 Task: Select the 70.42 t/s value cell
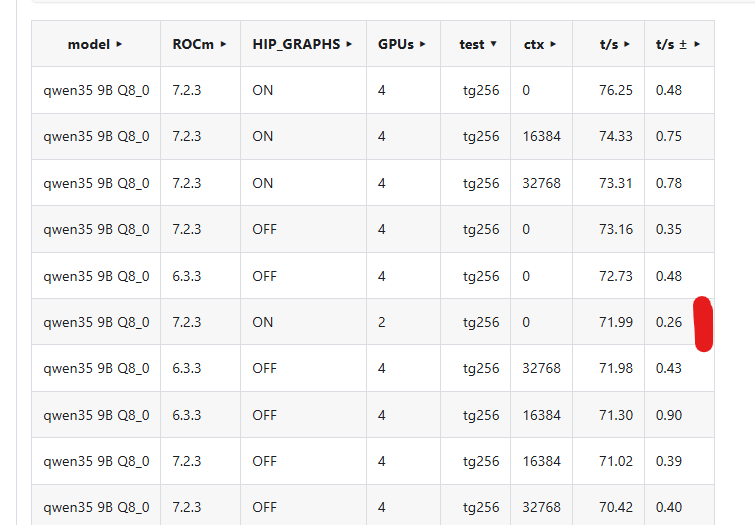tap(608, 507)
